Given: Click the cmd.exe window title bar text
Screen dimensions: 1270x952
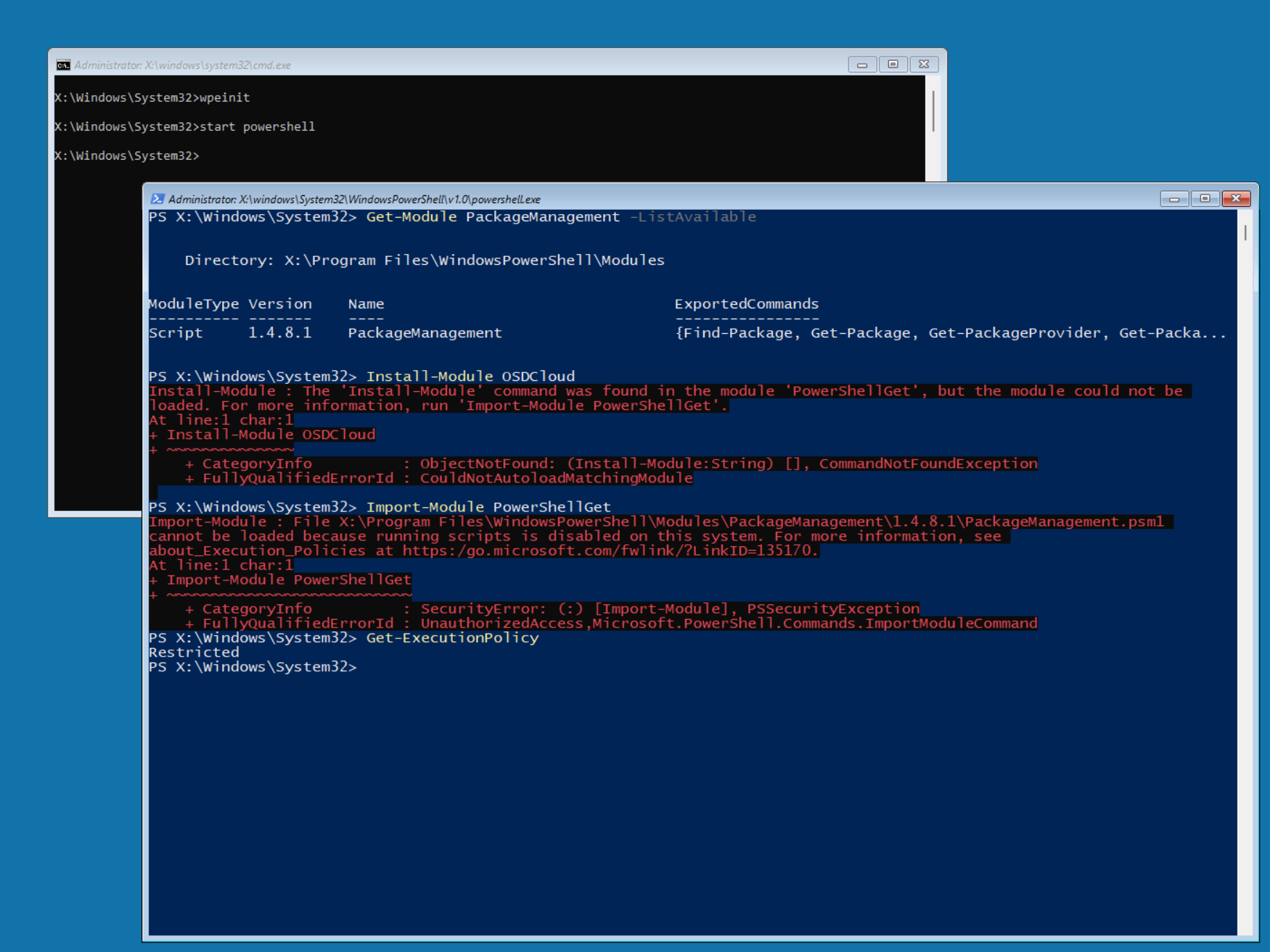Looking at the screenshot, I should coord(182,65).
